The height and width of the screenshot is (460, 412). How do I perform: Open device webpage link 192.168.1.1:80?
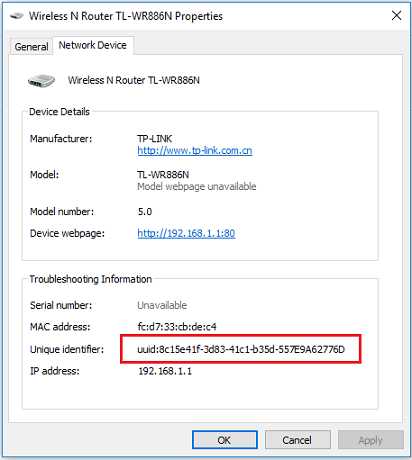pyautogui.click(x=186, y=233)
